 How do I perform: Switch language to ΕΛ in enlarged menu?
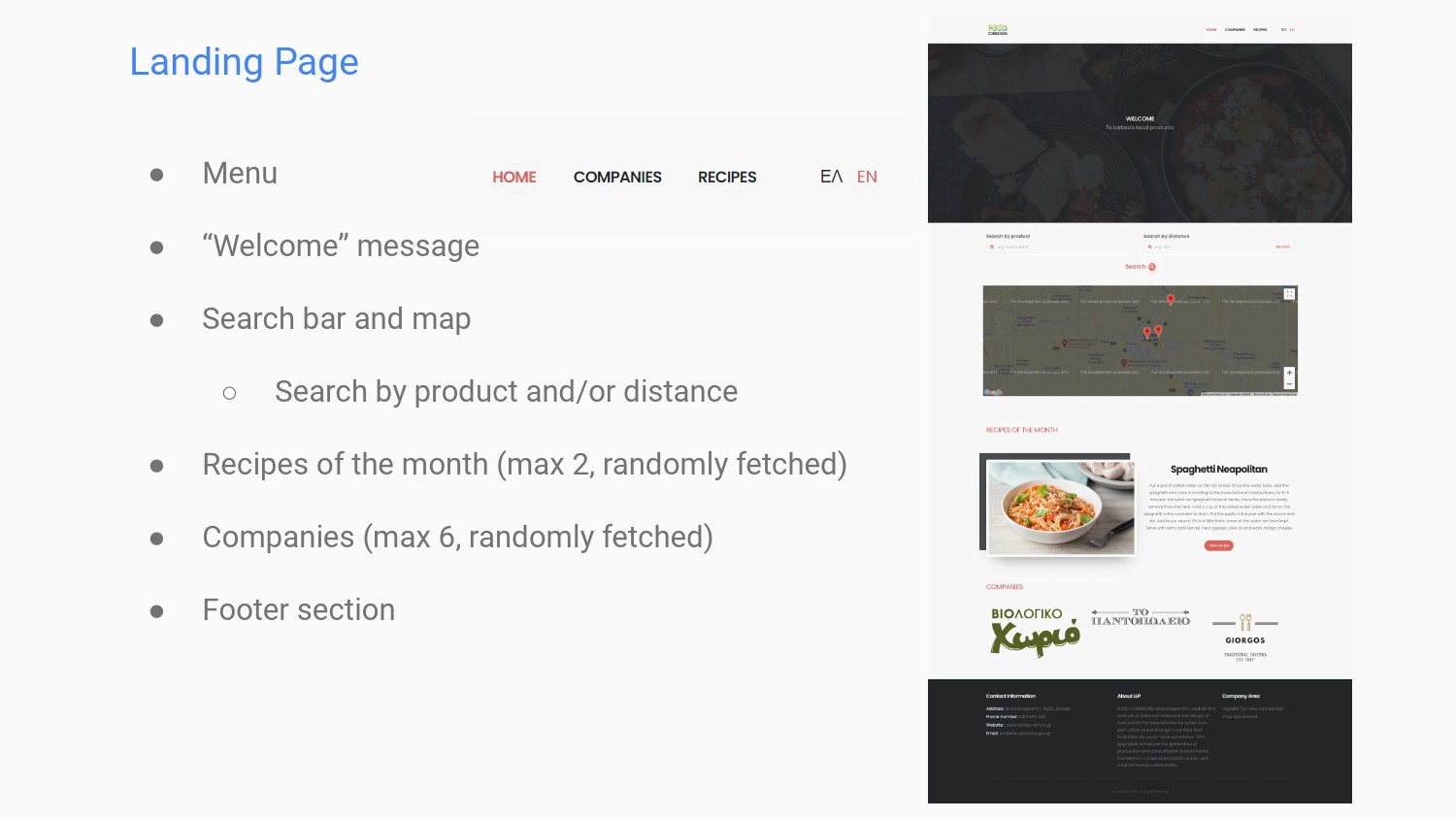pos(831,177)
